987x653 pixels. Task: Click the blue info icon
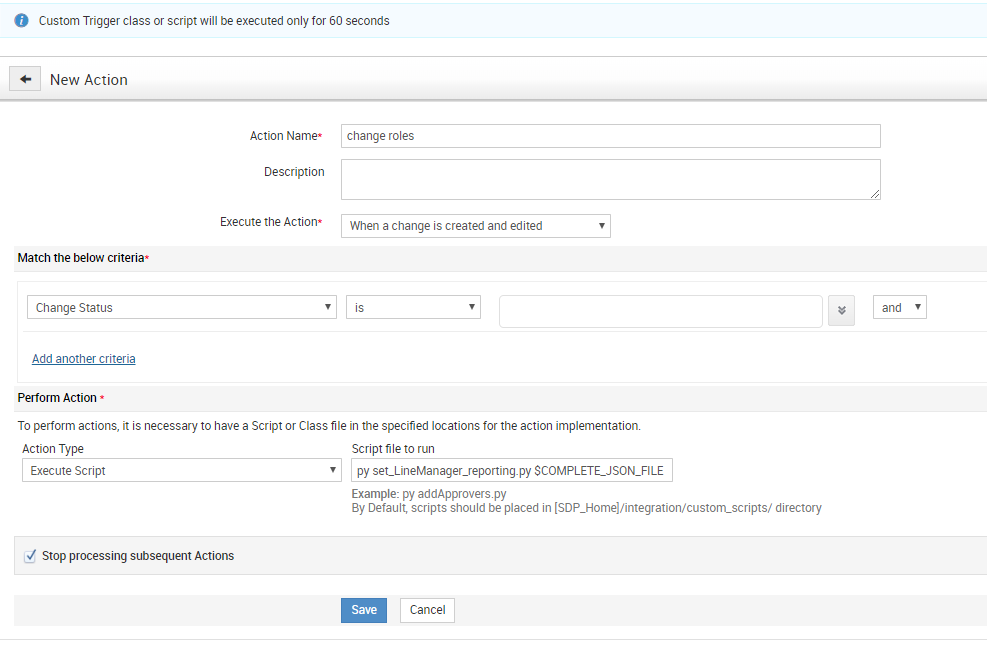point(22,20)
